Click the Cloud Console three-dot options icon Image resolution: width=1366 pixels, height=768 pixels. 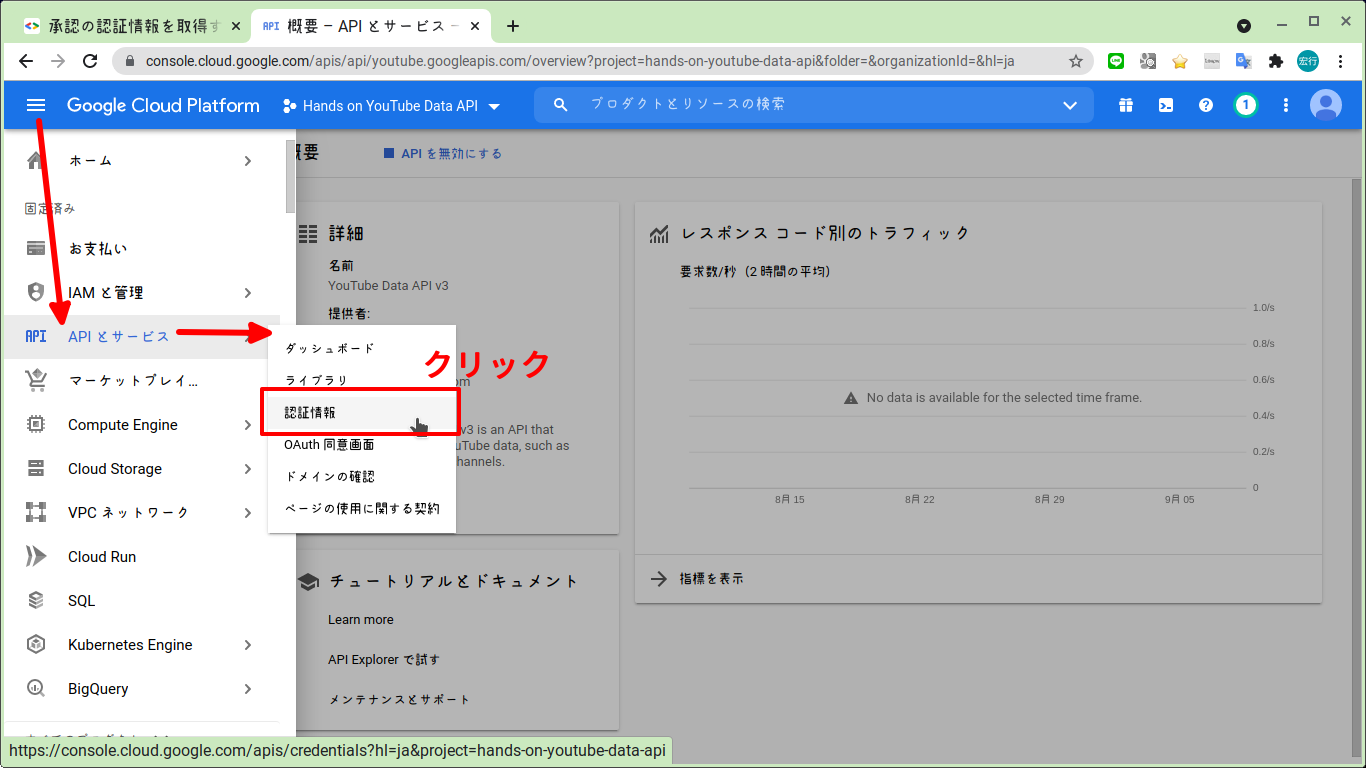click(1286, 104)
